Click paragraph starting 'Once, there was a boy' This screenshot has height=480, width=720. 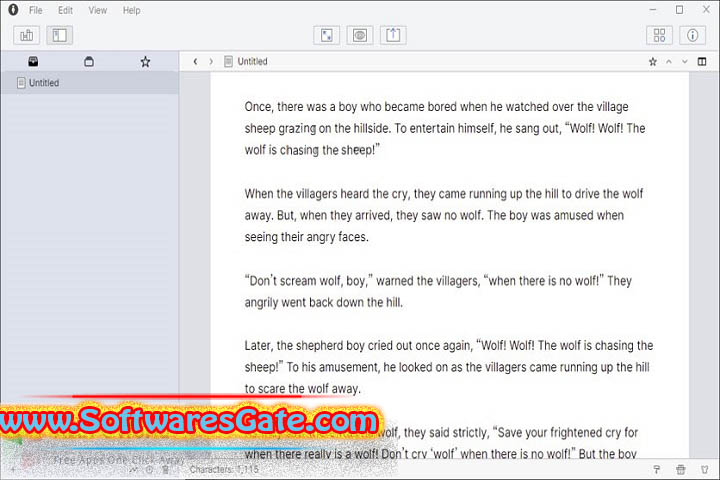445,128
